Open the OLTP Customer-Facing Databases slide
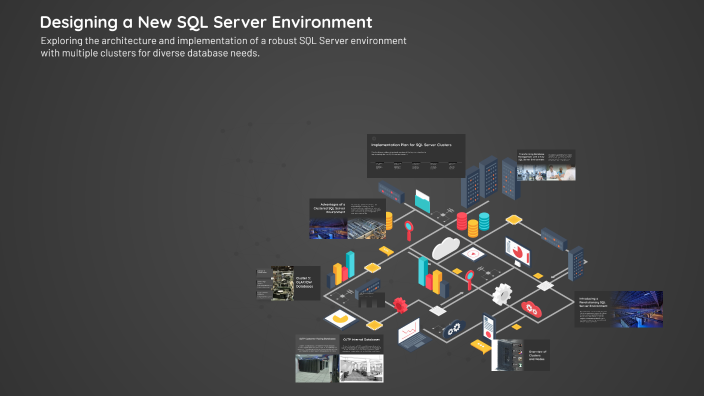The width and height of the screenshot is (704, 396). (x=317, y=358)
